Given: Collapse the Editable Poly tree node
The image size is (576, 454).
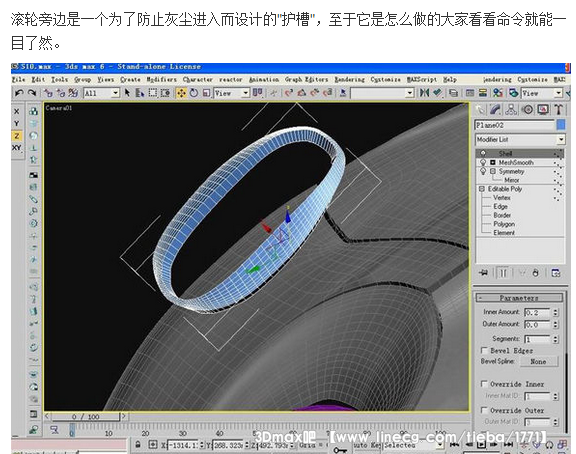Looking at the screenshot, I should coord(482,189).
